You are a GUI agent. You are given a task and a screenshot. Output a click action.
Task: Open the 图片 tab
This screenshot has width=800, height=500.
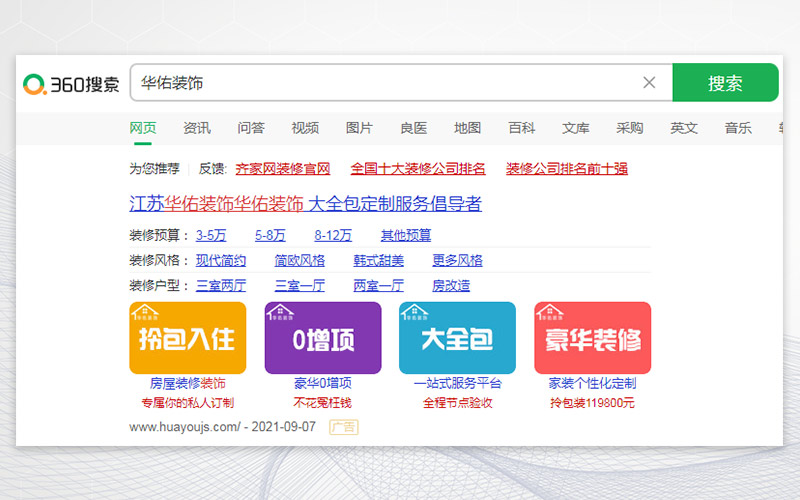pyautogui.click(x=359, y=128)
